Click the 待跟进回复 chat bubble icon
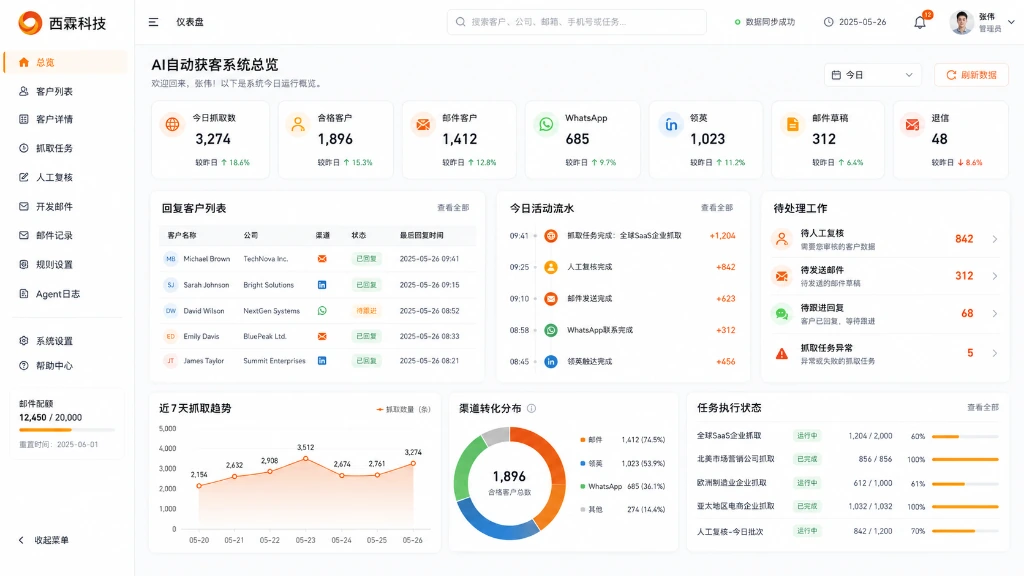The width and height of the screenshot is (1024, 576). (782, 313)
